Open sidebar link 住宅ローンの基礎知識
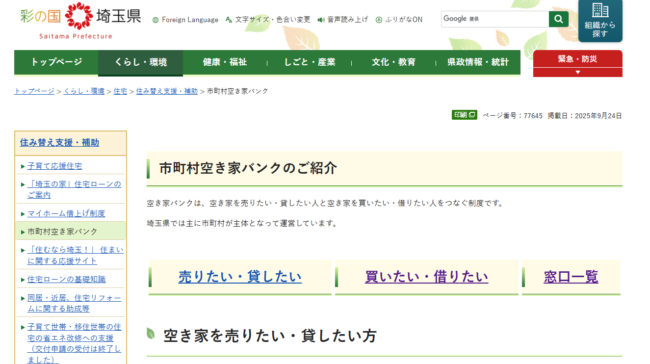Screen dimensions: 650x364 (x=66, y=279)
